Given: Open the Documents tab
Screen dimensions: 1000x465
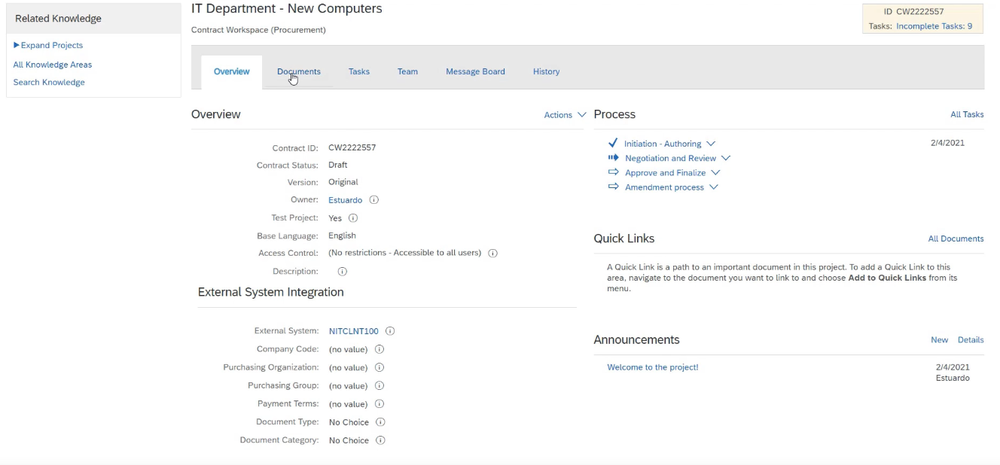Looking at the screenshot, I should click(x=298, y=71).
